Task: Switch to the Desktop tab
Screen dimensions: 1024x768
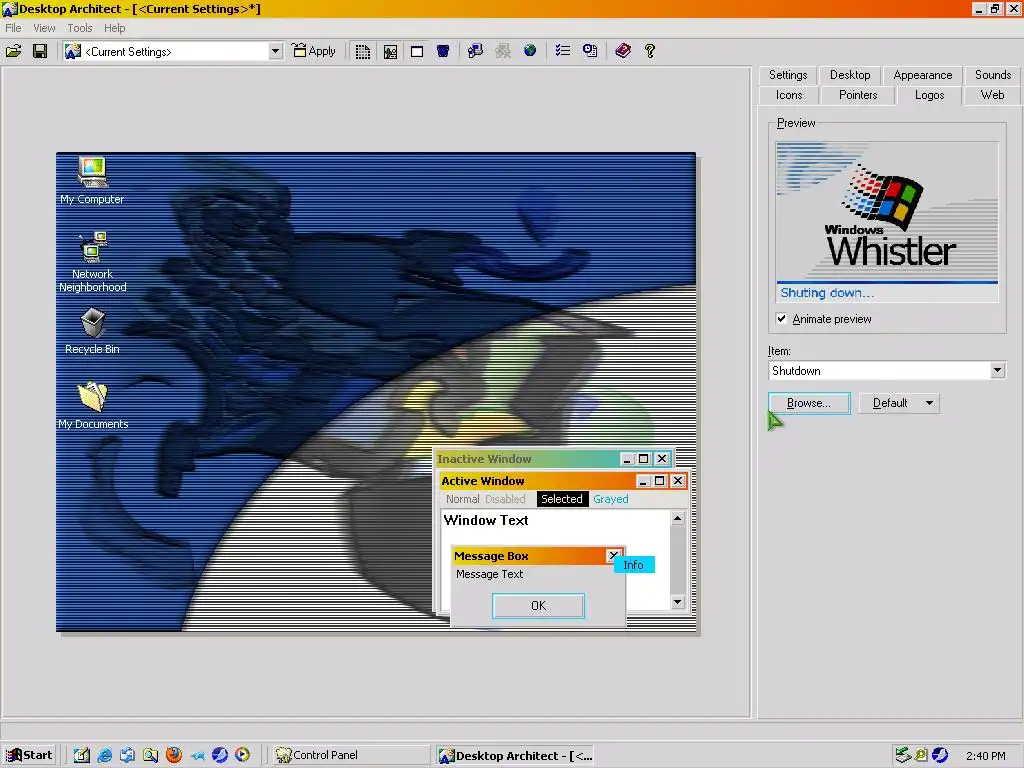Action: (x=850, y=74)
